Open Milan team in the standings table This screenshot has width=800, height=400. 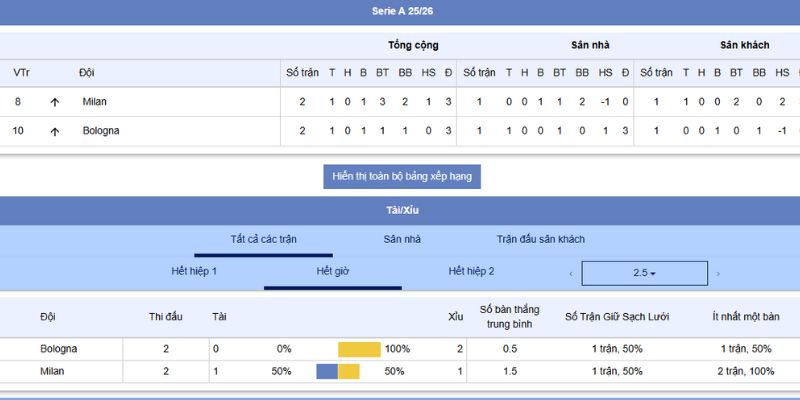tap(95, 102)
